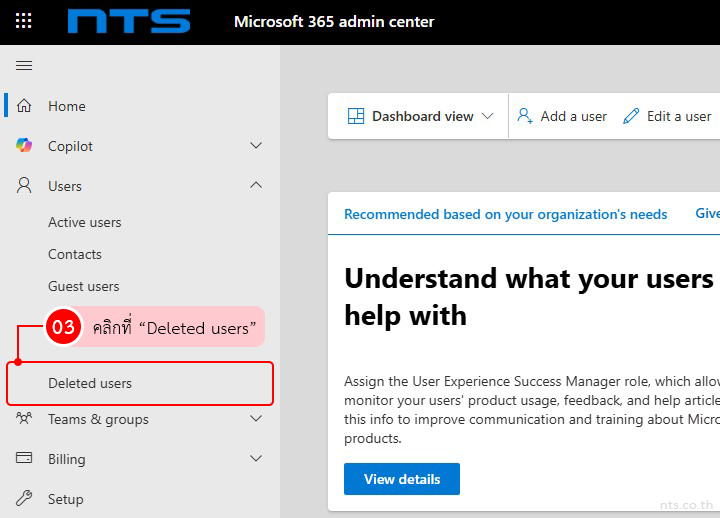Click the NTS logo in header
Viewport: 720px width, 518px height.
pyautogui.click(x=129, y=21)
